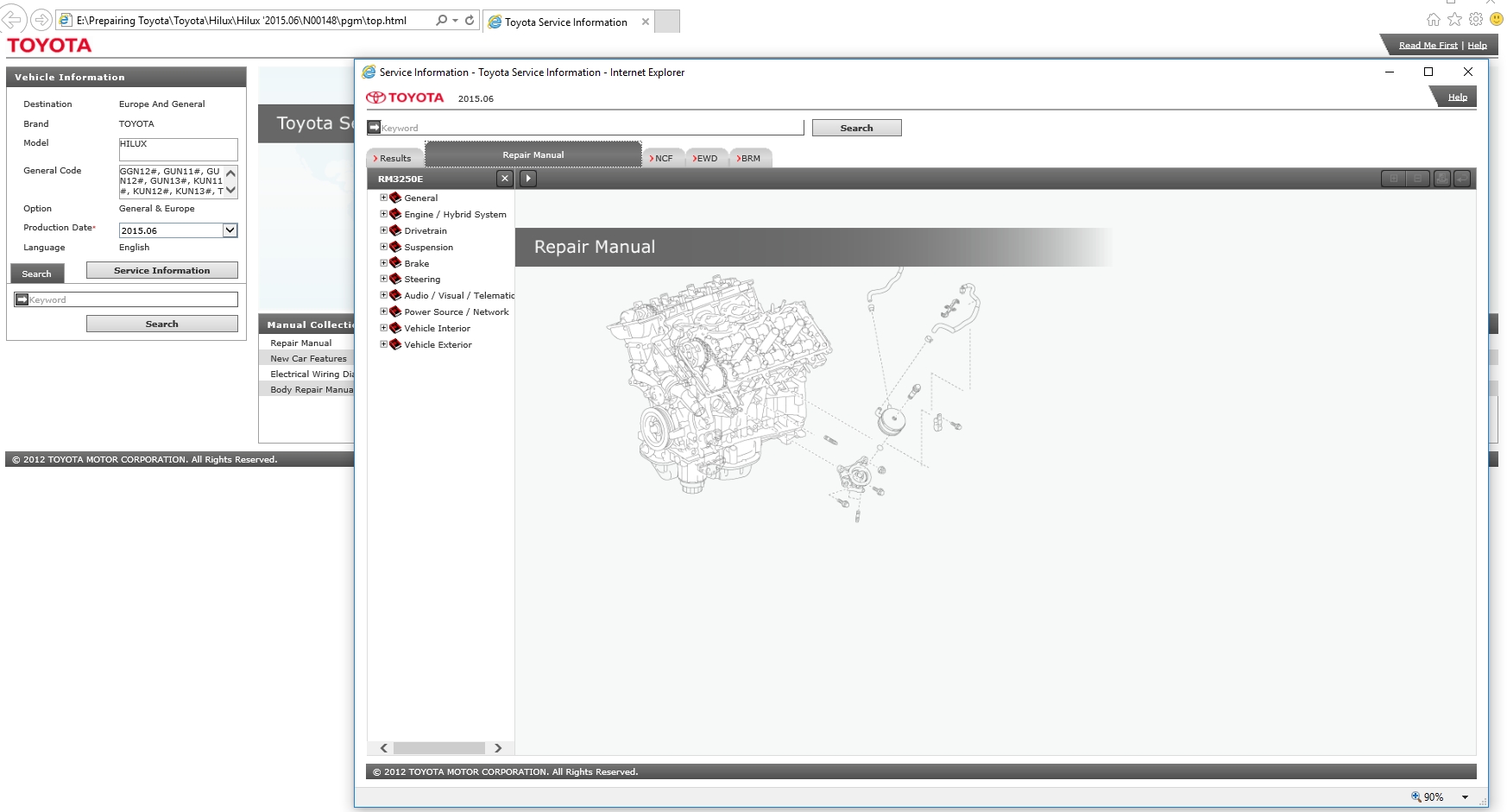Screen dimensions: 1507x812
Task: Click the tree panel horizontal scrollbar
Action: (439, 748)
